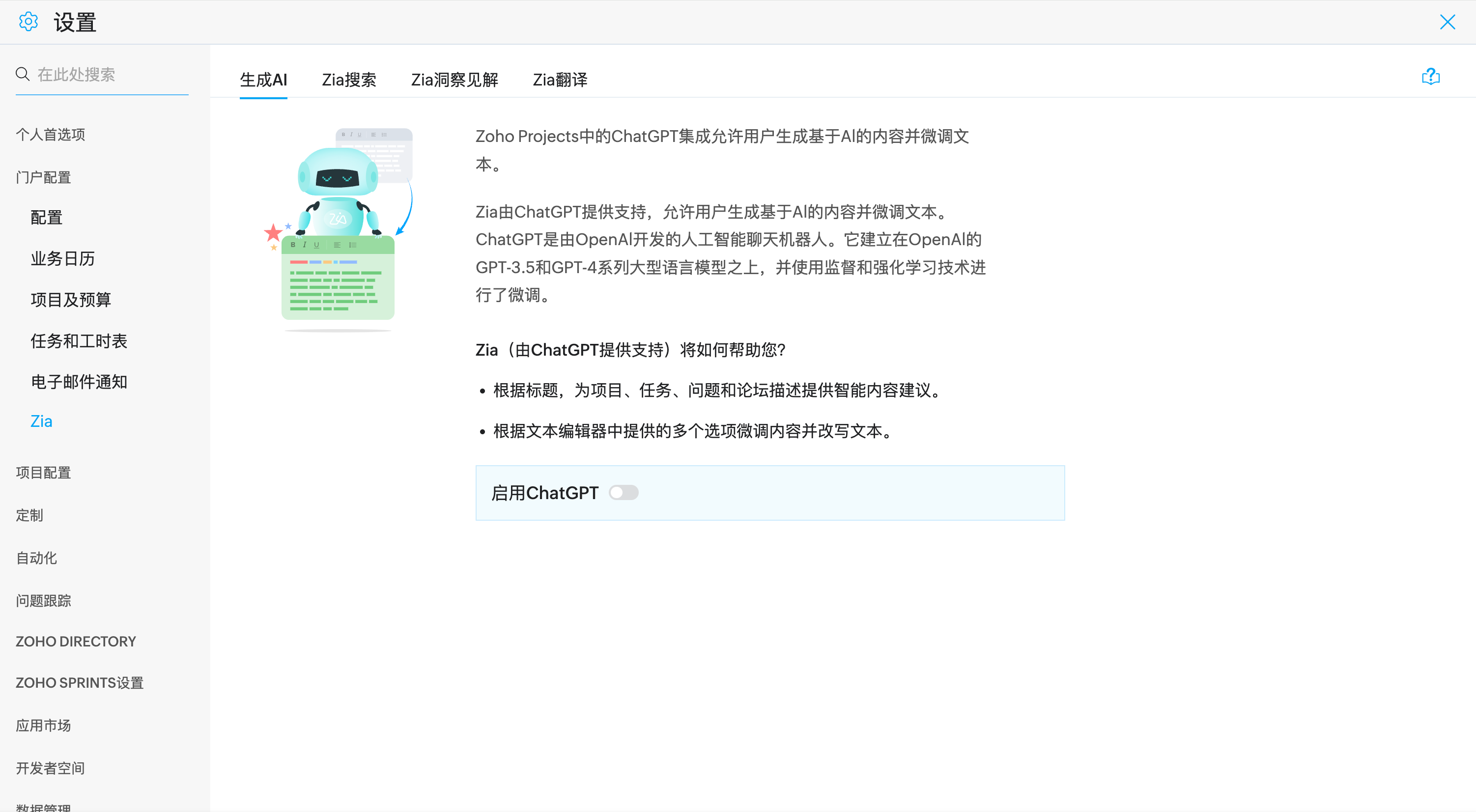
Task: Click the help question-mark icon
Action: [1430, 77]
